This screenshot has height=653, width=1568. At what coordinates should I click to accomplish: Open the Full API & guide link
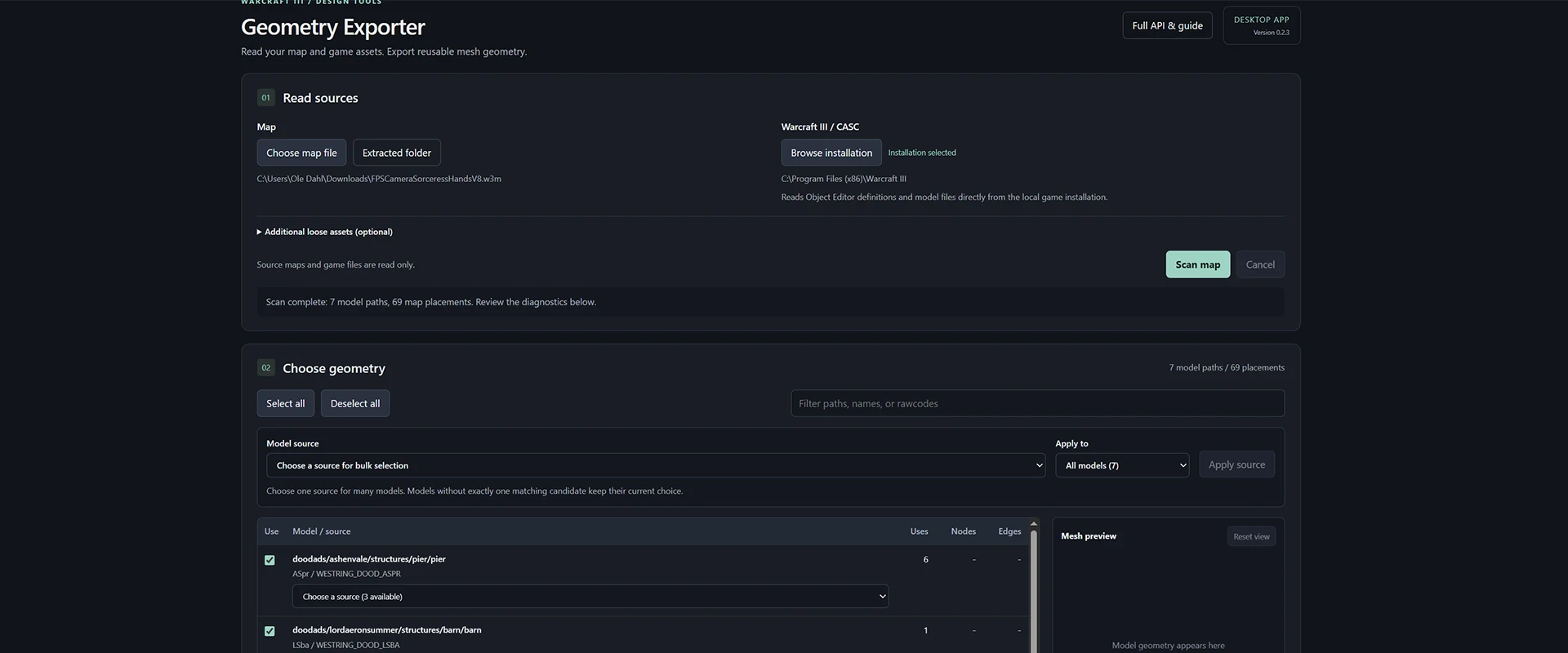point(1167,25)
